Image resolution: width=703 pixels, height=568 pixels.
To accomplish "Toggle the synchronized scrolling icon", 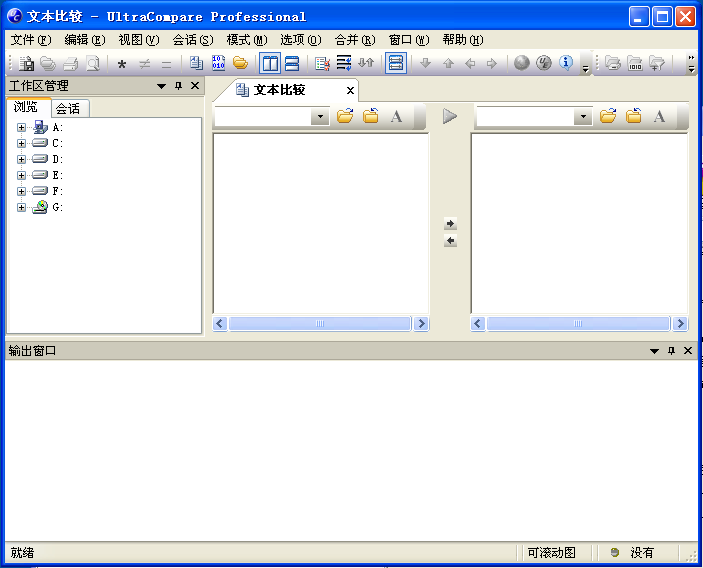I will coord(396,63).
